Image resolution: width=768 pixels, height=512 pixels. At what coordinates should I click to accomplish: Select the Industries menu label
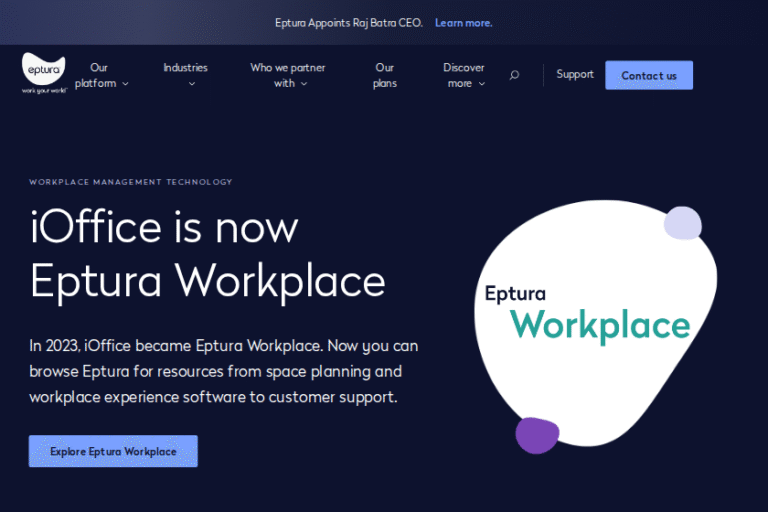185,68
